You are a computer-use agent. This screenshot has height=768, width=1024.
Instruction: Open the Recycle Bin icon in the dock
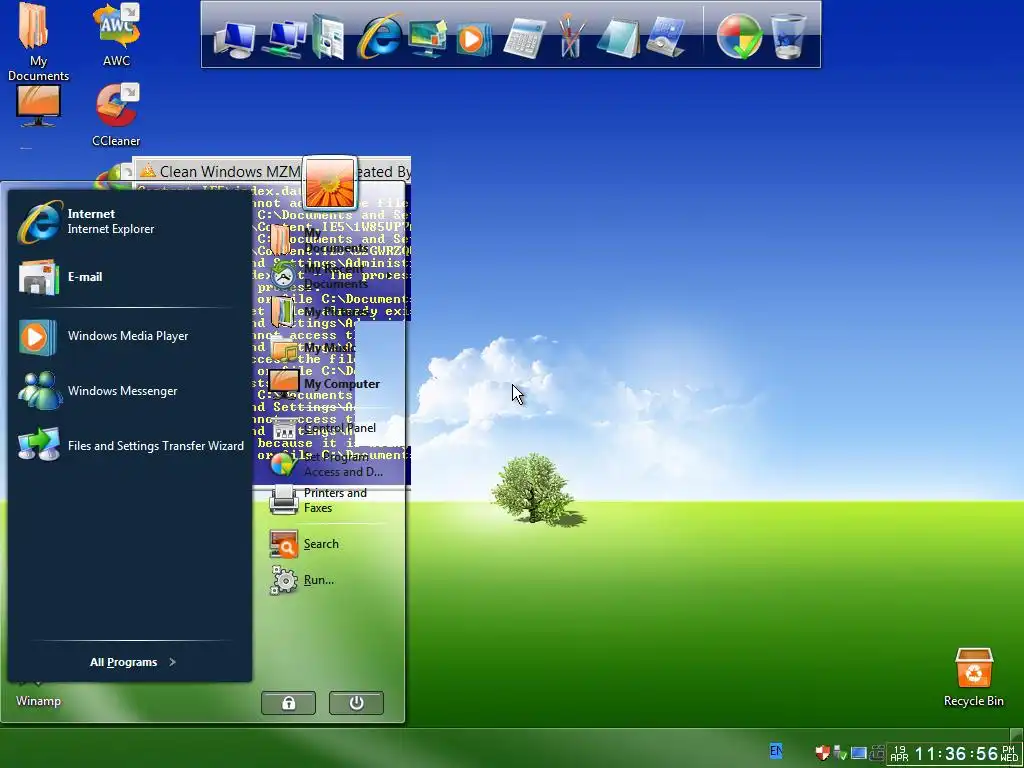(788, 37)
